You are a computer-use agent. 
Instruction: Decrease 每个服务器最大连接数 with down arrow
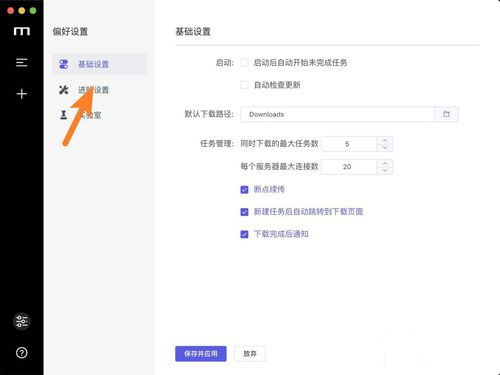tap(385, 170)
